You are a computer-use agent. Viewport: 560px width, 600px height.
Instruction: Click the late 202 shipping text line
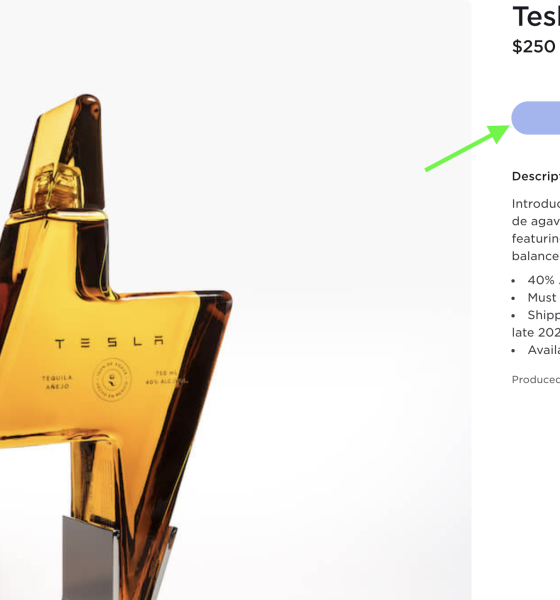pyautogui.click(x=536, y=332)
